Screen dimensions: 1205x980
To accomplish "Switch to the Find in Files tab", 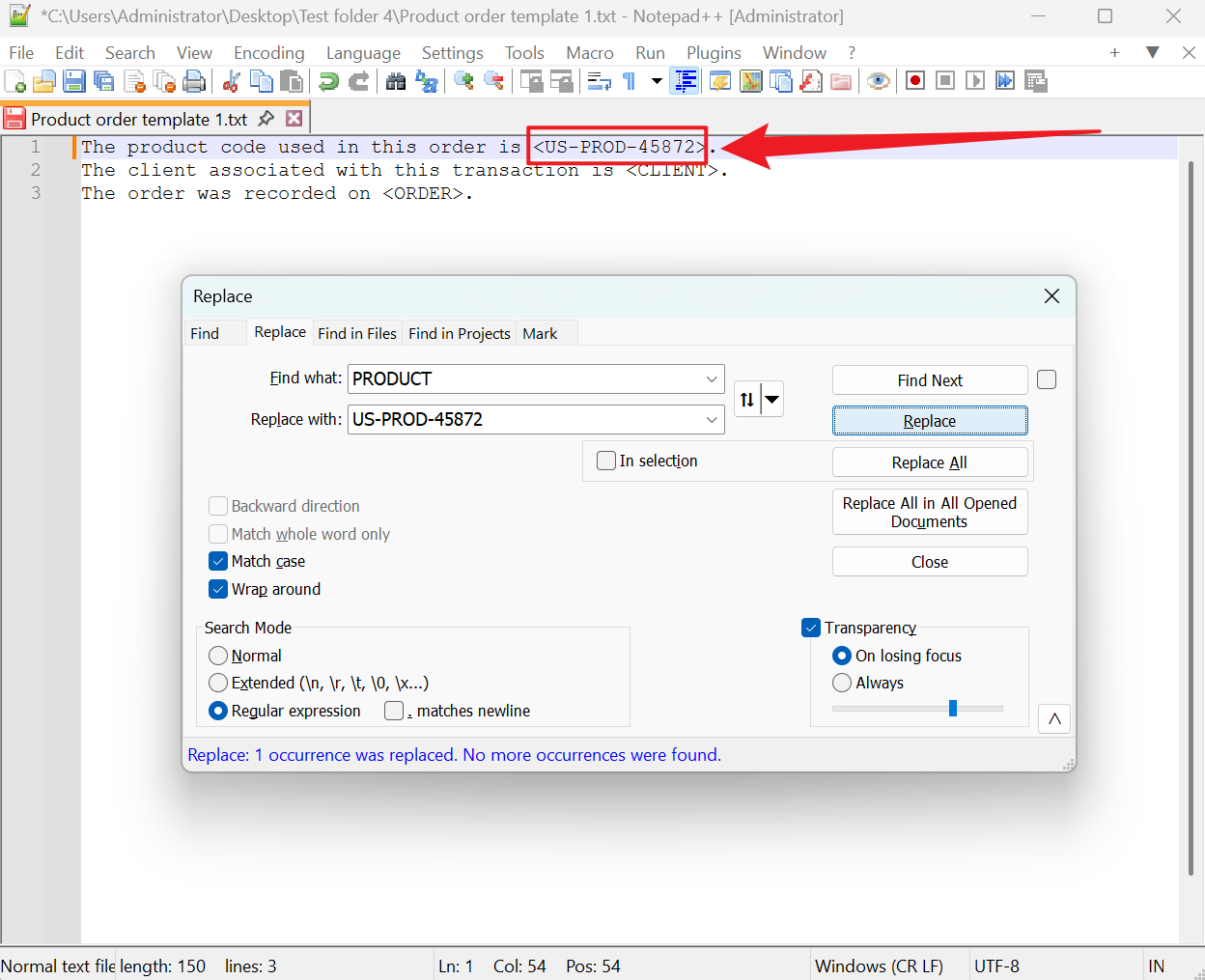I will (357, 333).
